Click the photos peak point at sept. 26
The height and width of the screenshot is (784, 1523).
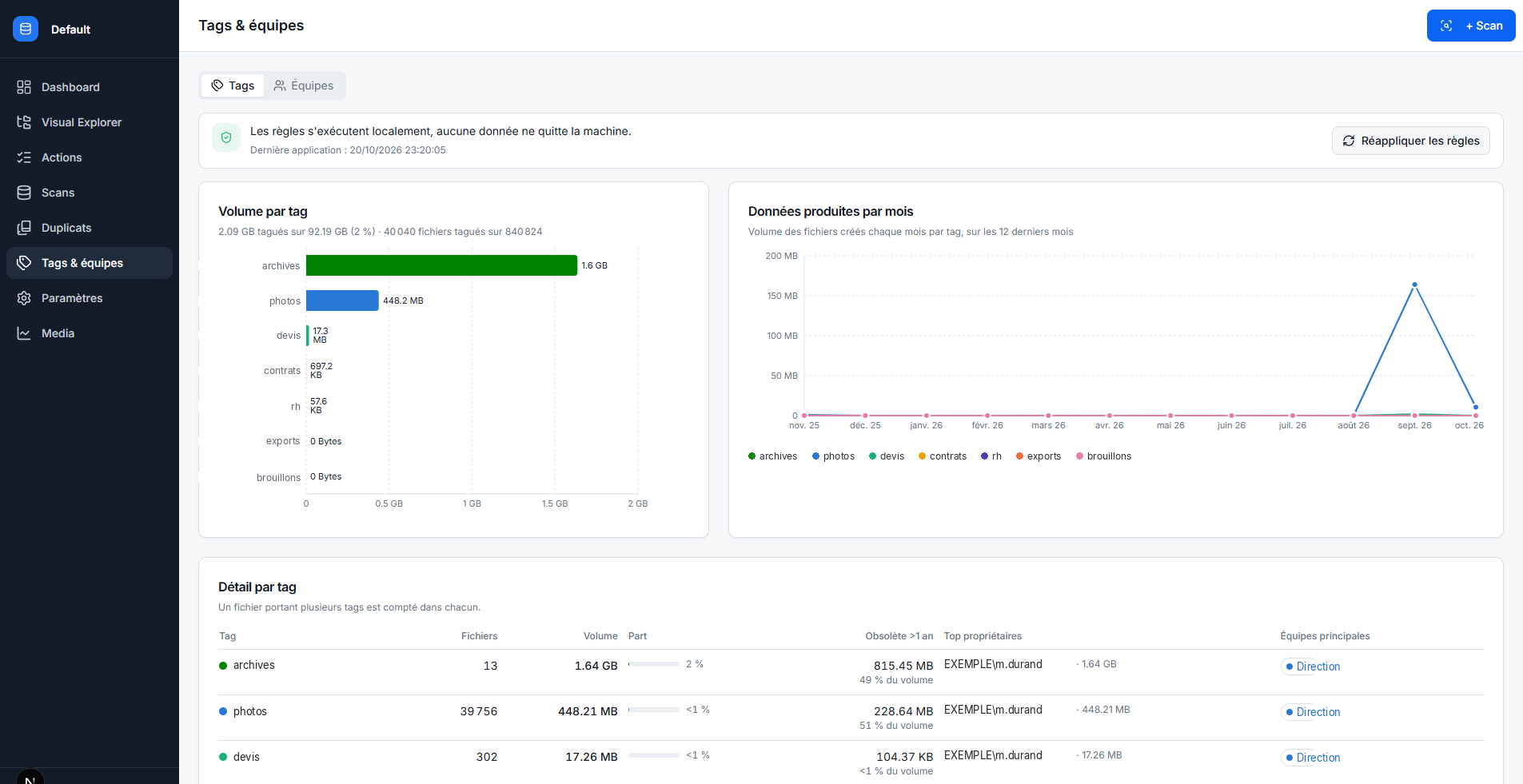[1414, 285]
